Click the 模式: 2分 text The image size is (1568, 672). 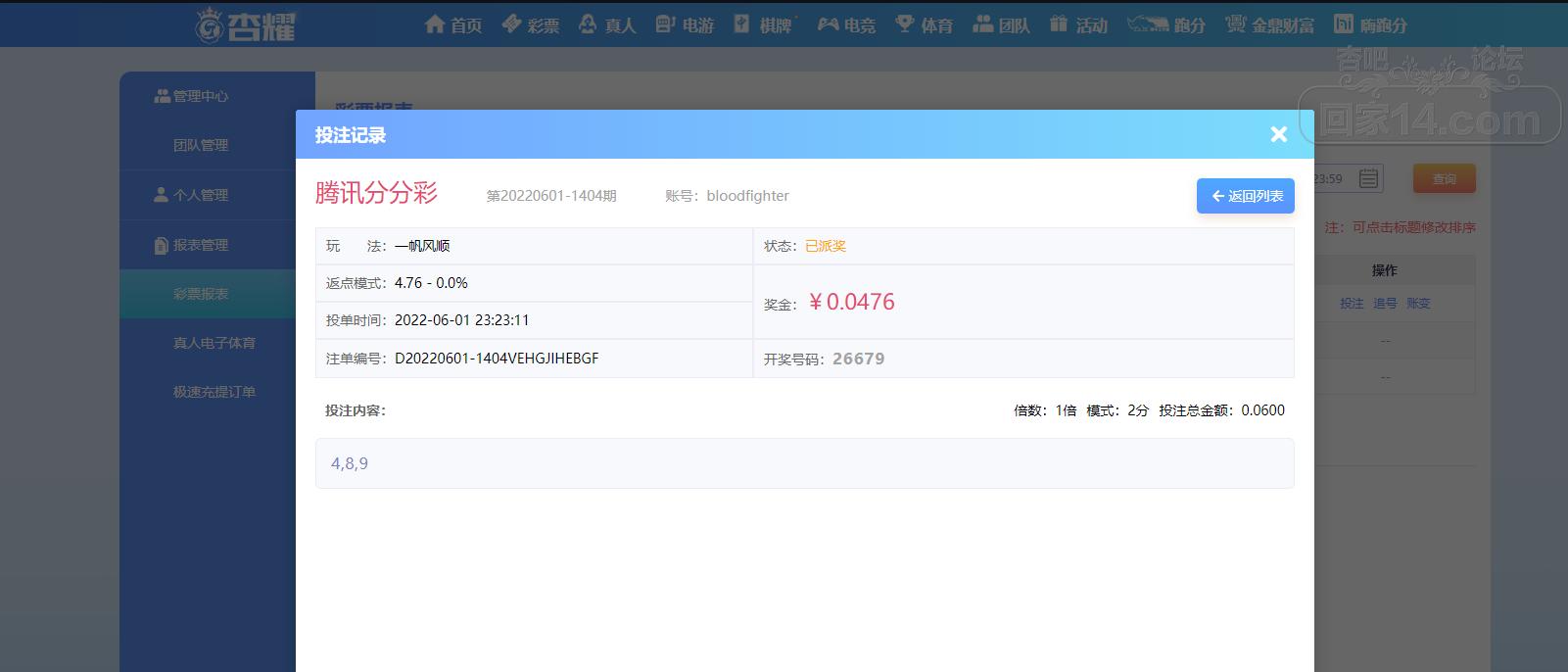[x=1117, y=410]
